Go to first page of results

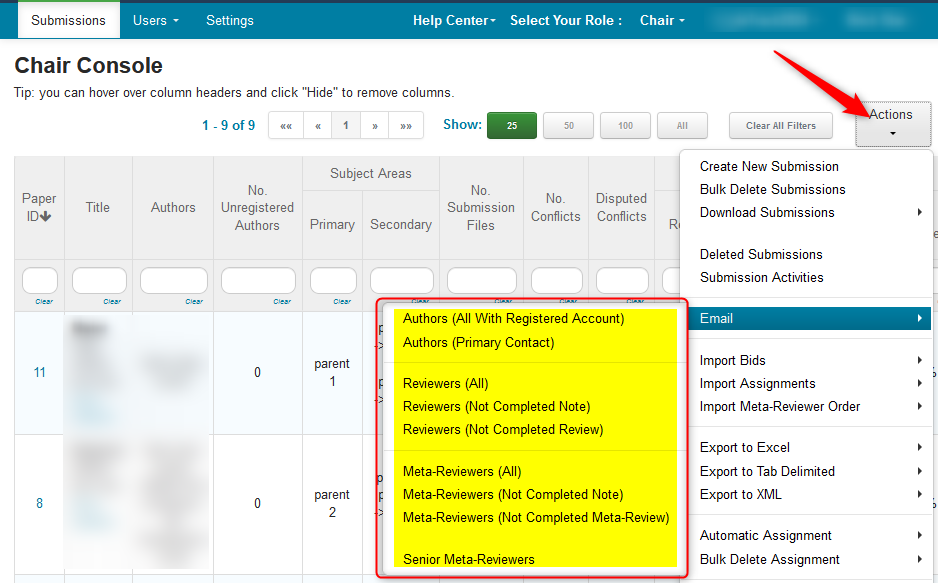click(286, 126)
